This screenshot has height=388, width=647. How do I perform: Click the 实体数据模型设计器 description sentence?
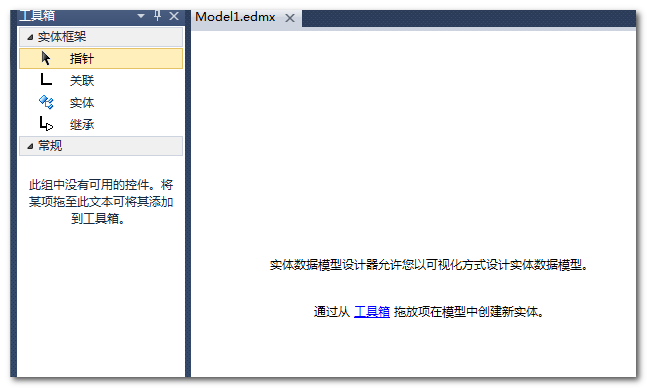[x=429, y=265]
